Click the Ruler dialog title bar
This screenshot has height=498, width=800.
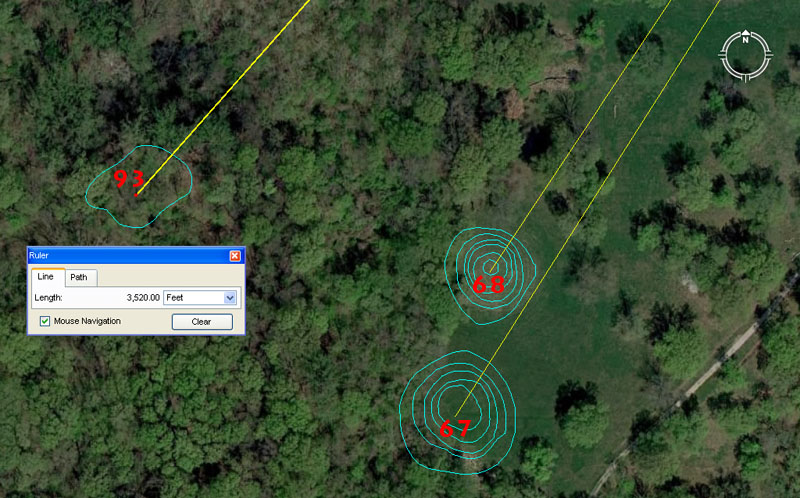(x=120, y=256)
